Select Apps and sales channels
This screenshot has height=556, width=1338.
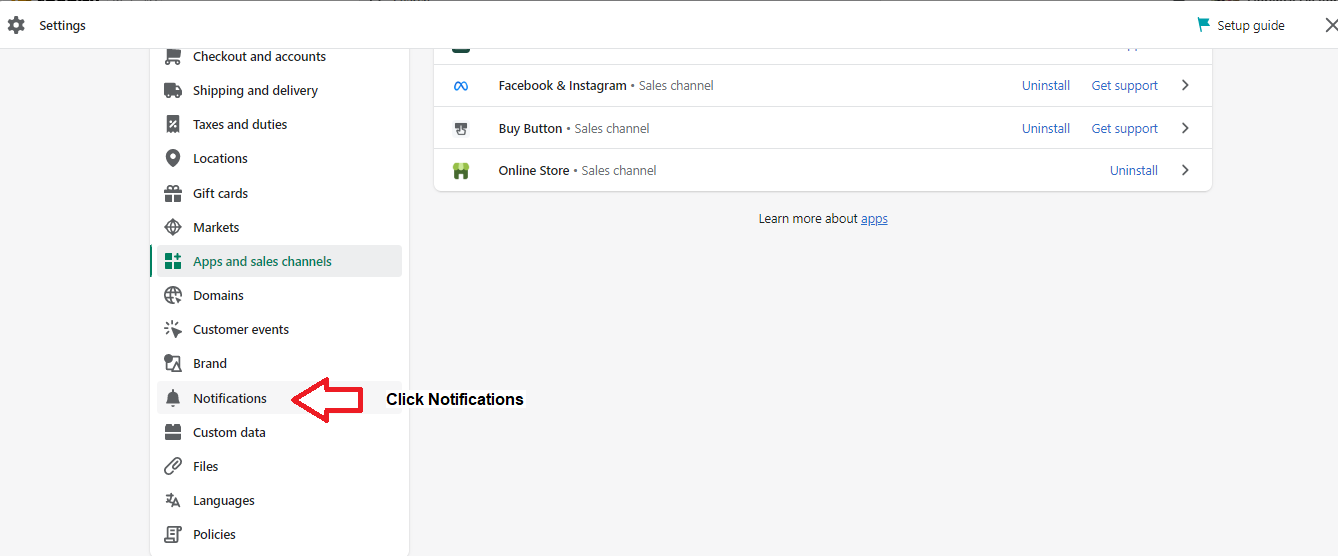click(x=279, y=261)
